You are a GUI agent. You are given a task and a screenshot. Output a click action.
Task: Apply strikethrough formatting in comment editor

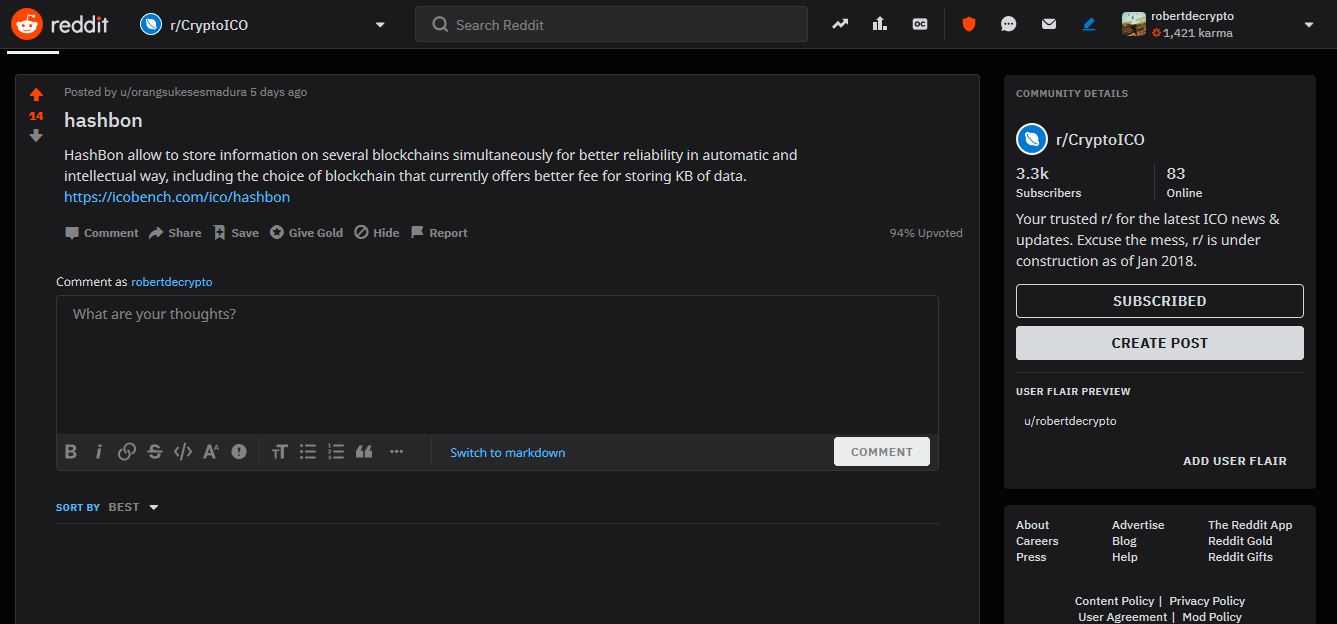point(155,452)
